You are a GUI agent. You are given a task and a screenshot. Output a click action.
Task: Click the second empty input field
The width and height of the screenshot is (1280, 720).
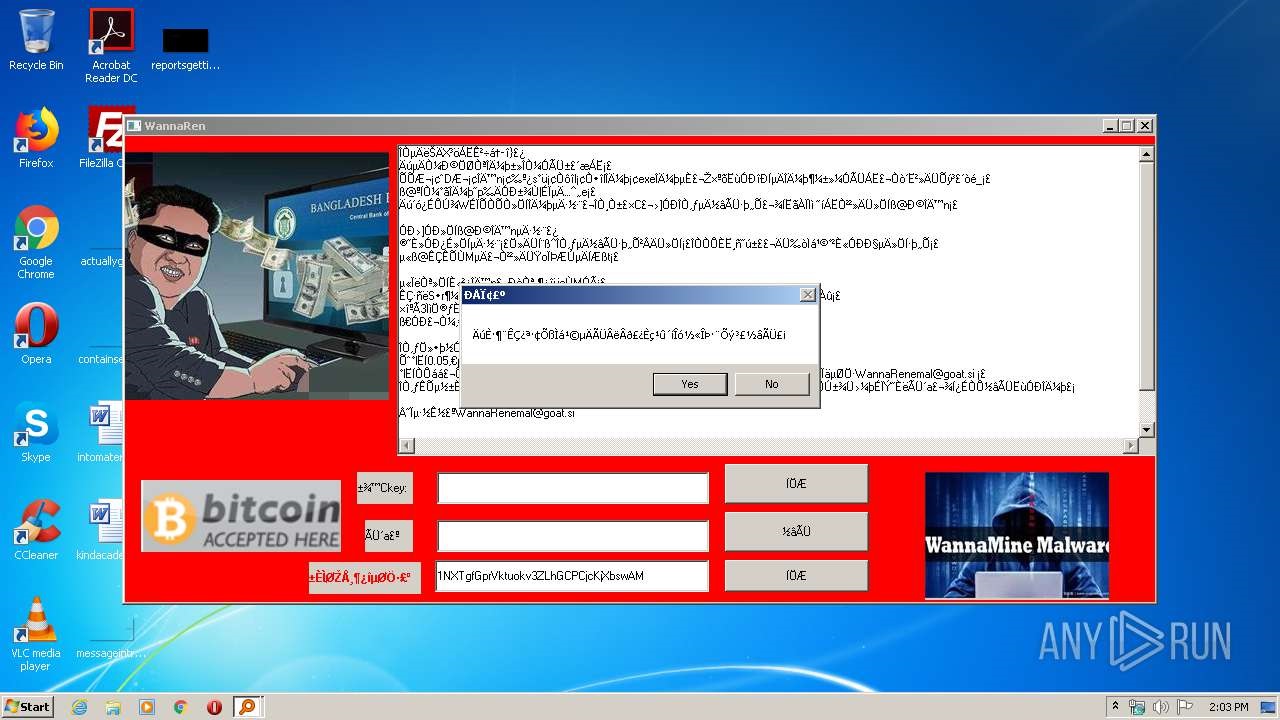[573, 536]
